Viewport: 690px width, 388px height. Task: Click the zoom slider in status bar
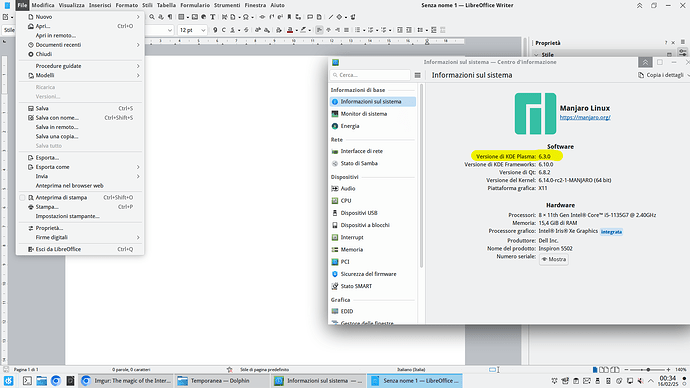pyautogui.click(x=647, y=370)
